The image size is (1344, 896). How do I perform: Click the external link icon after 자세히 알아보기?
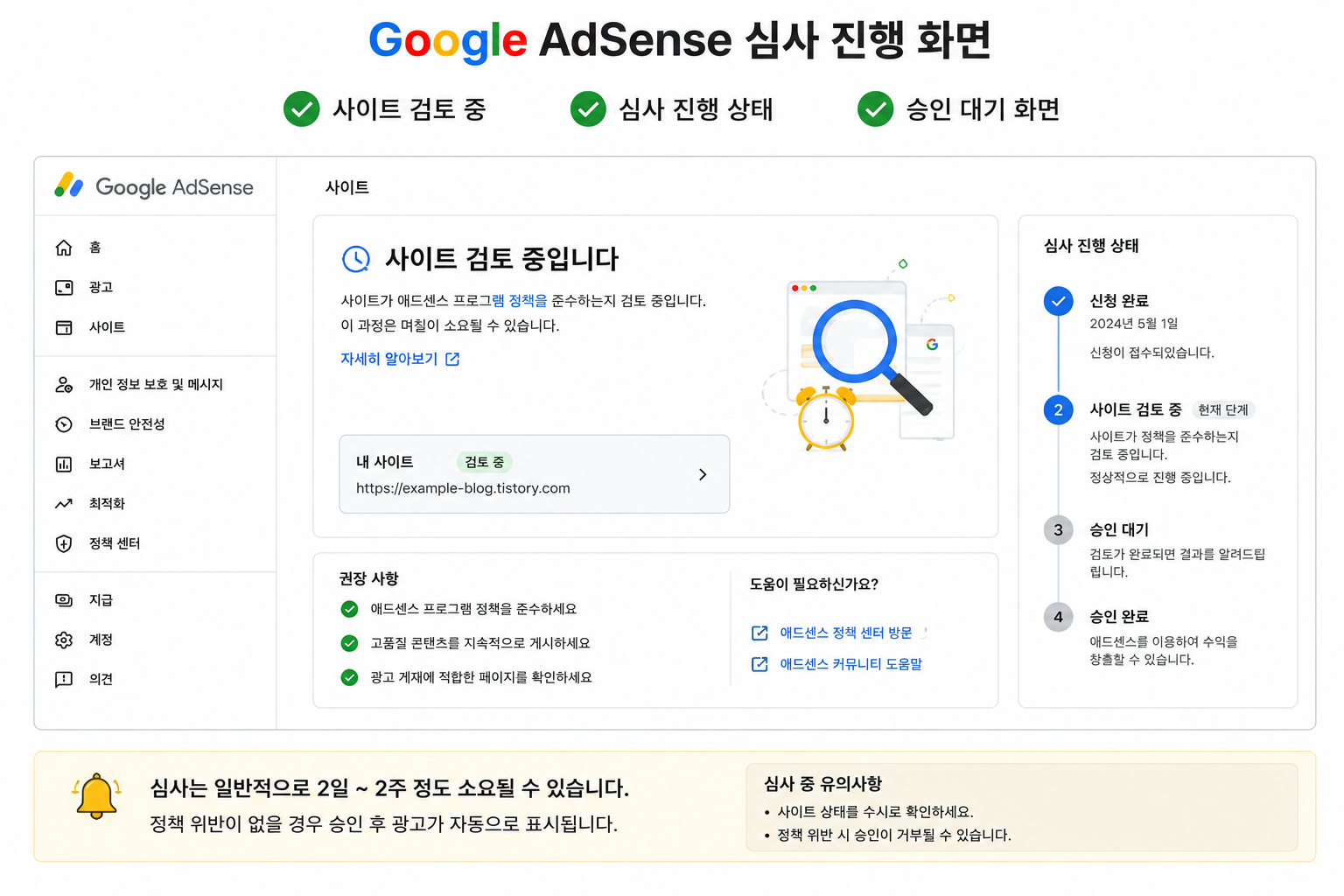pos(452,359)
